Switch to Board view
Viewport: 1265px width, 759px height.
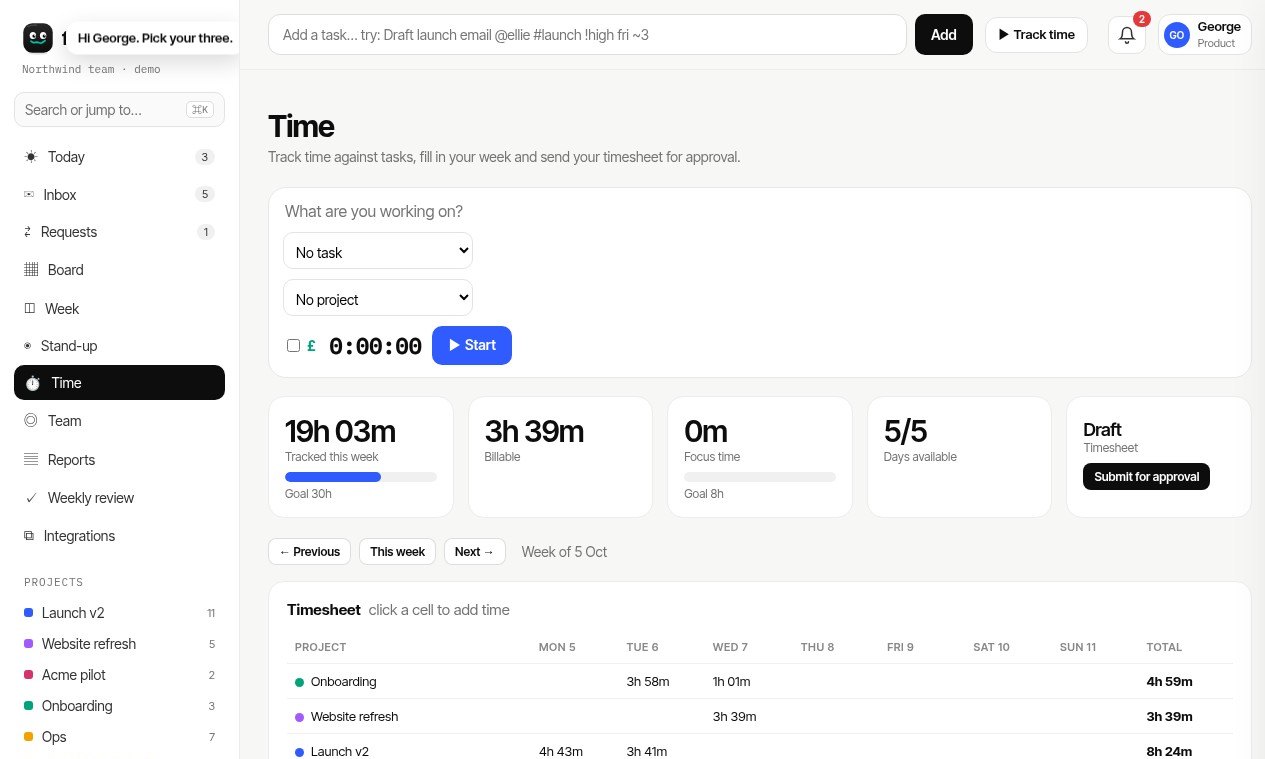pos(119,270)
